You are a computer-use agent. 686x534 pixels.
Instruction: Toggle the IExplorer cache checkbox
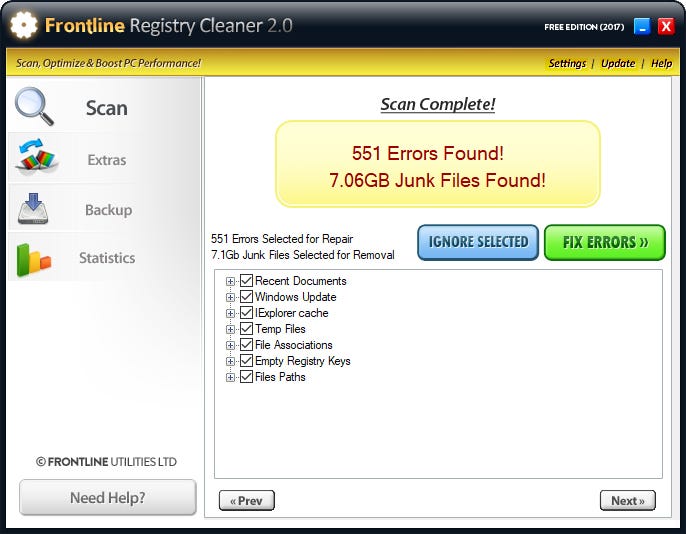[x=246, y=313]
